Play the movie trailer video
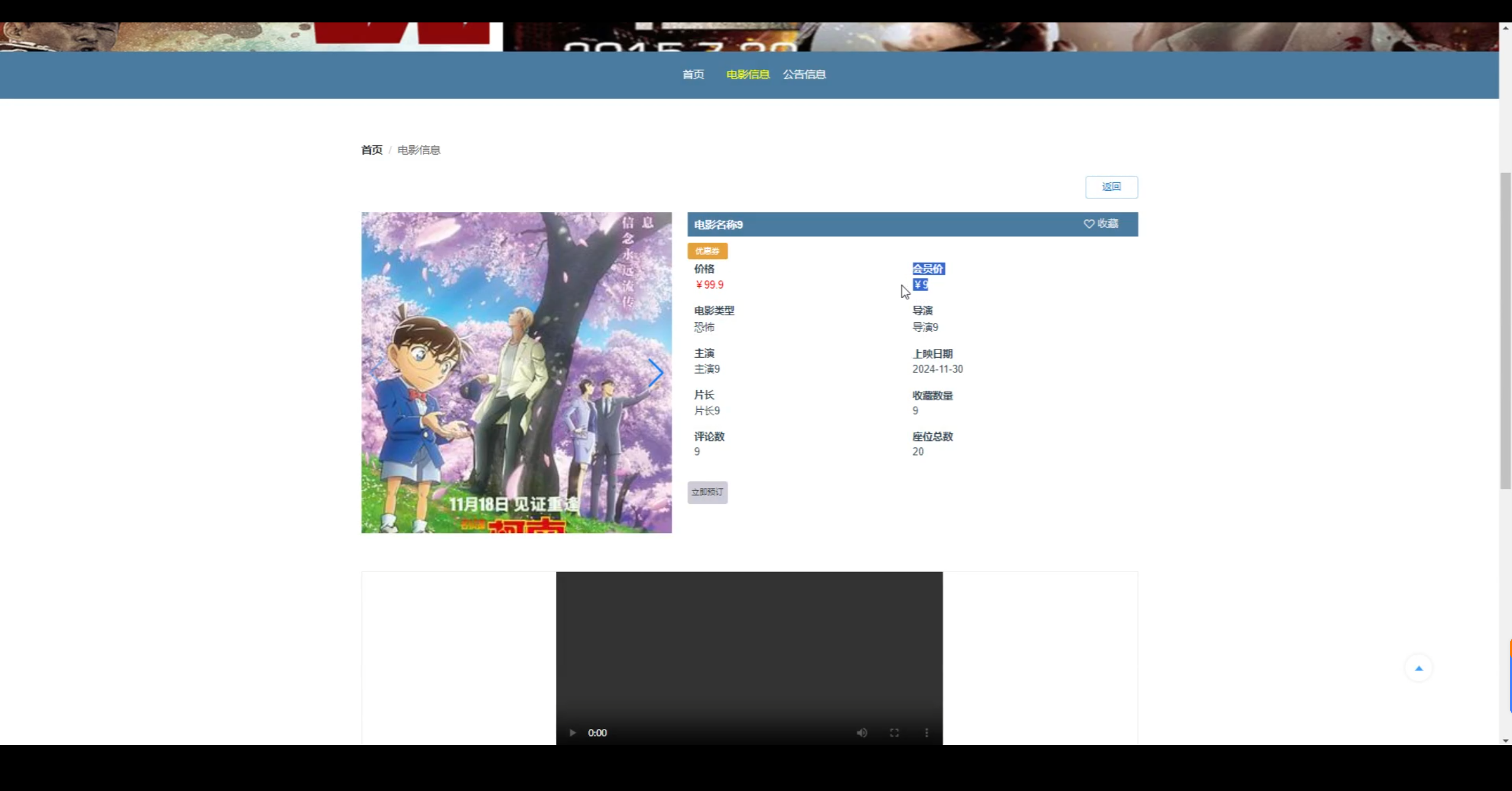Viewport: 1512px width, 791px height. click(x=572, y=733)
